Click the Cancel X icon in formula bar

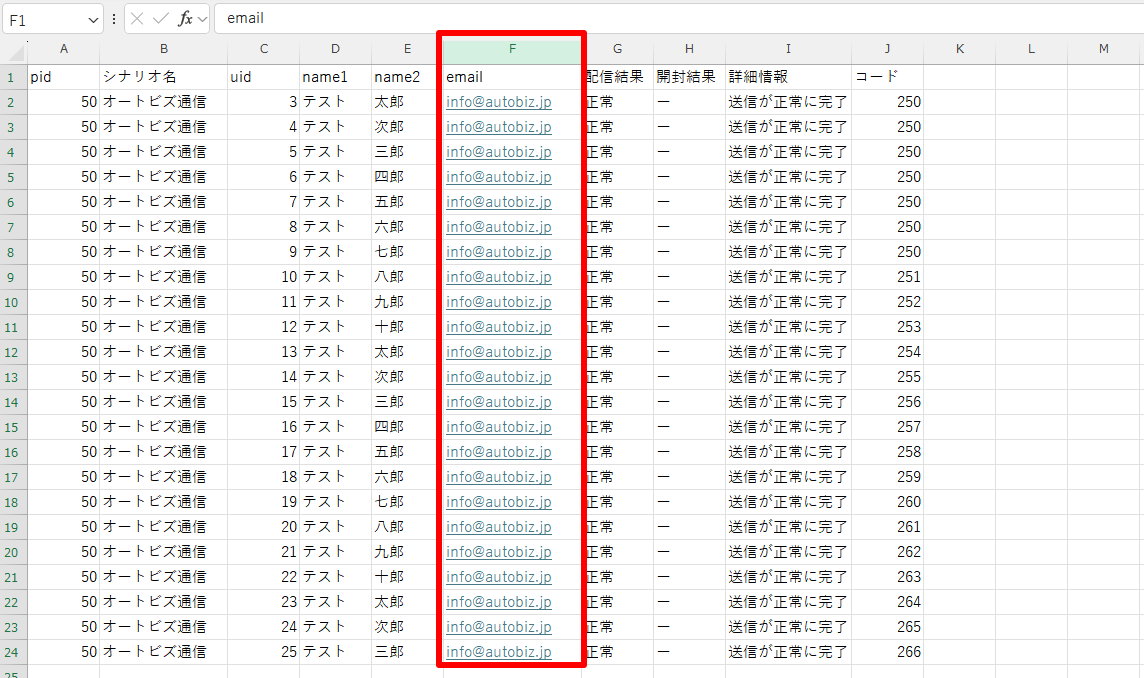[138, 19]
